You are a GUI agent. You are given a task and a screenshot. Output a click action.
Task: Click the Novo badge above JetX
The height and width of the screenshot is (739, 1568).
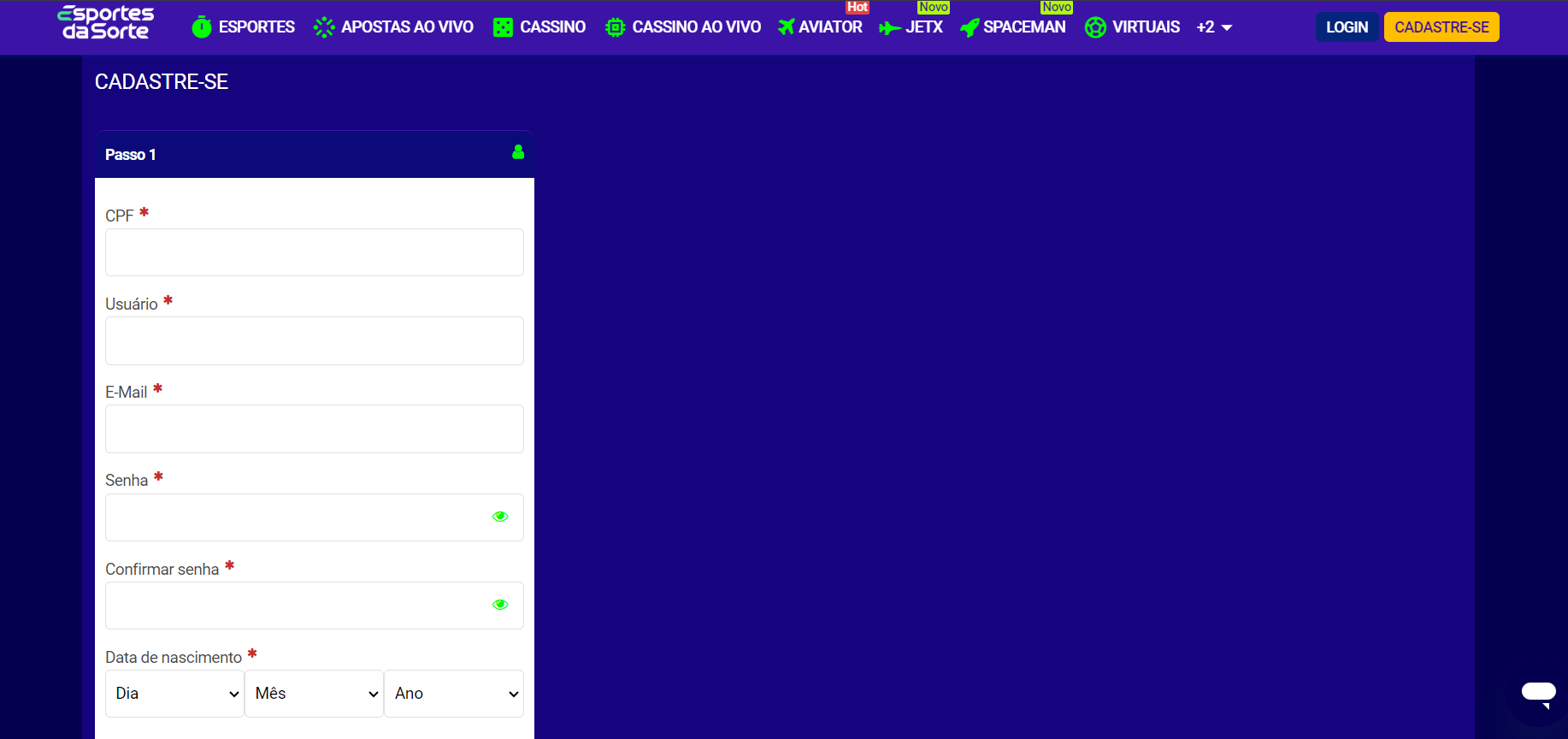[933, 7]
